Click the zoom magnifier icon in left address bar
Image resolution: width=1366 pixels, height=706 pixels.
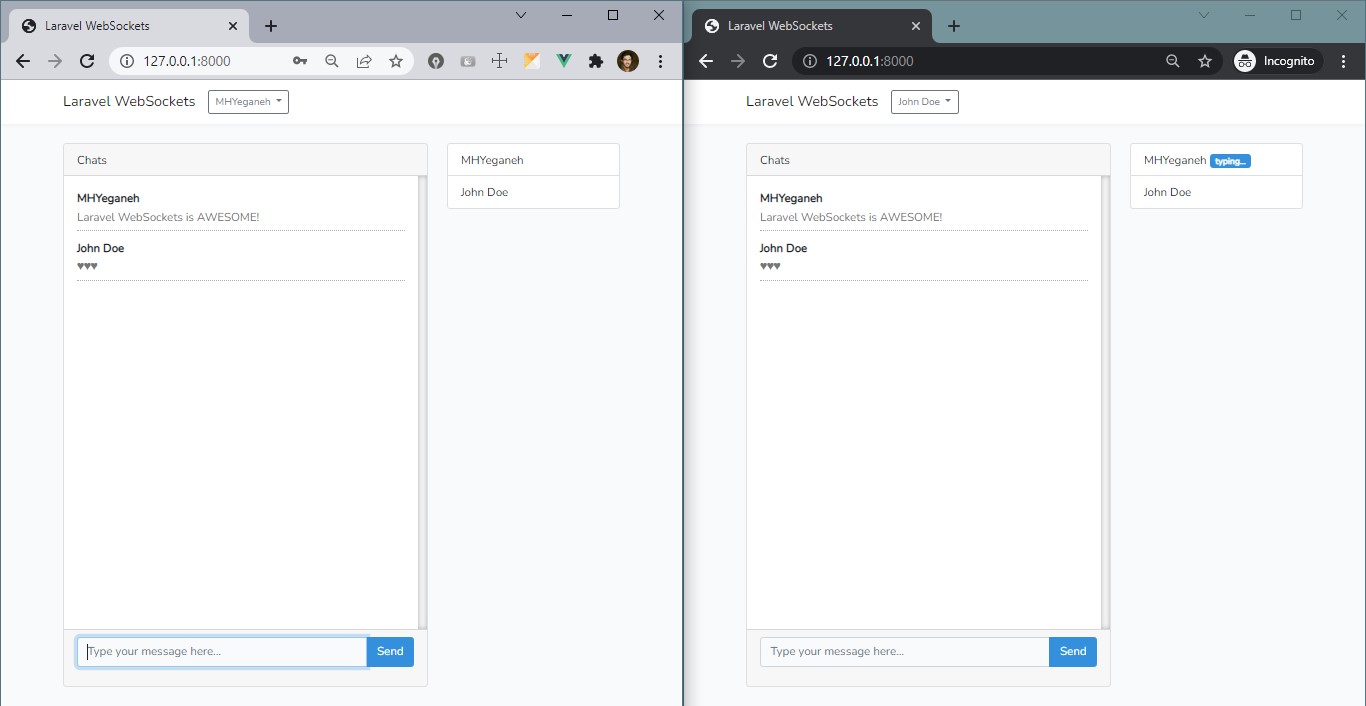(332, 61)
